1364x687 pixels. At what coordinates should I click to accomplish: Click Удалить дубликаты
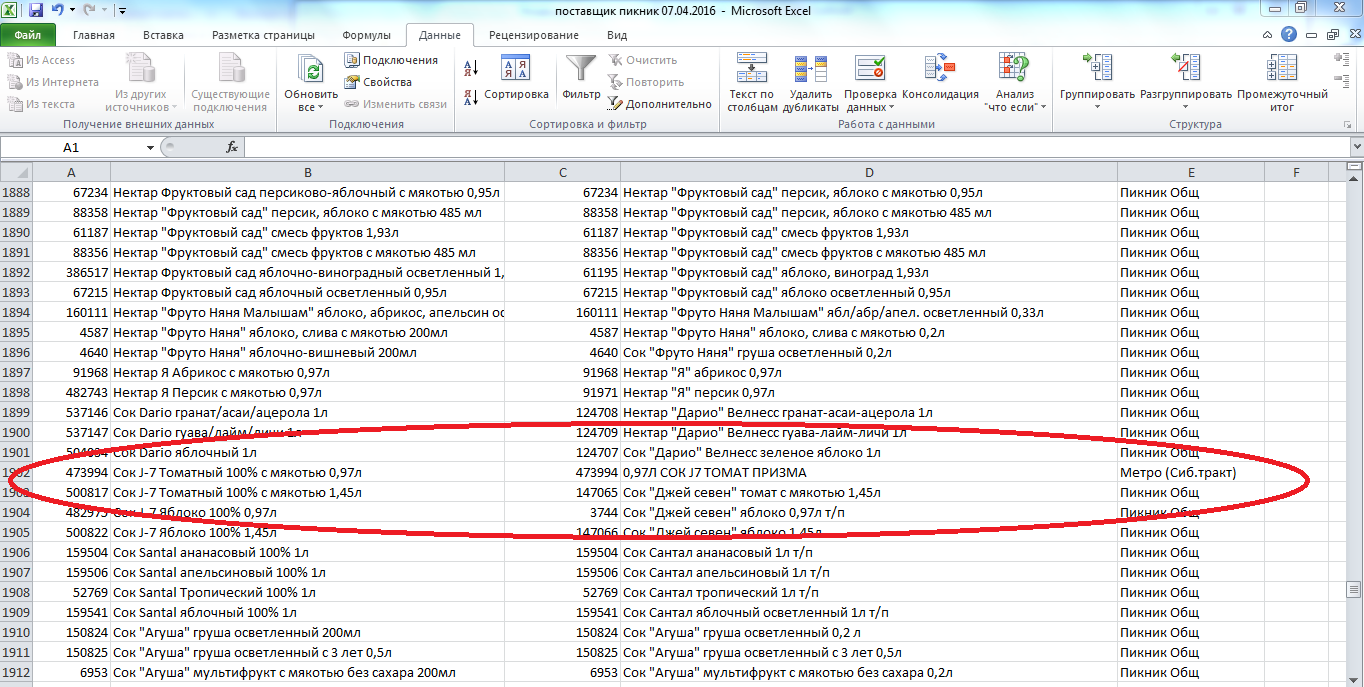[811, 84]
